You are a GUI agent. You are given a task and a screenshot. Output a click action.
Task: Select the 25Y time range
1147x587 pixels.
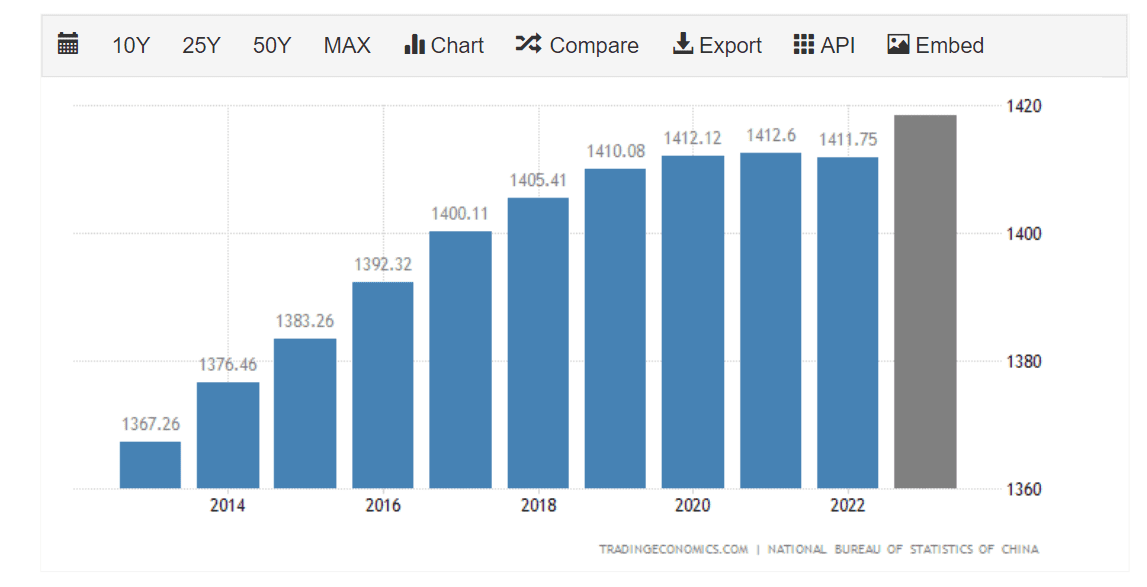pyautogui.click(x=201, y=45)
